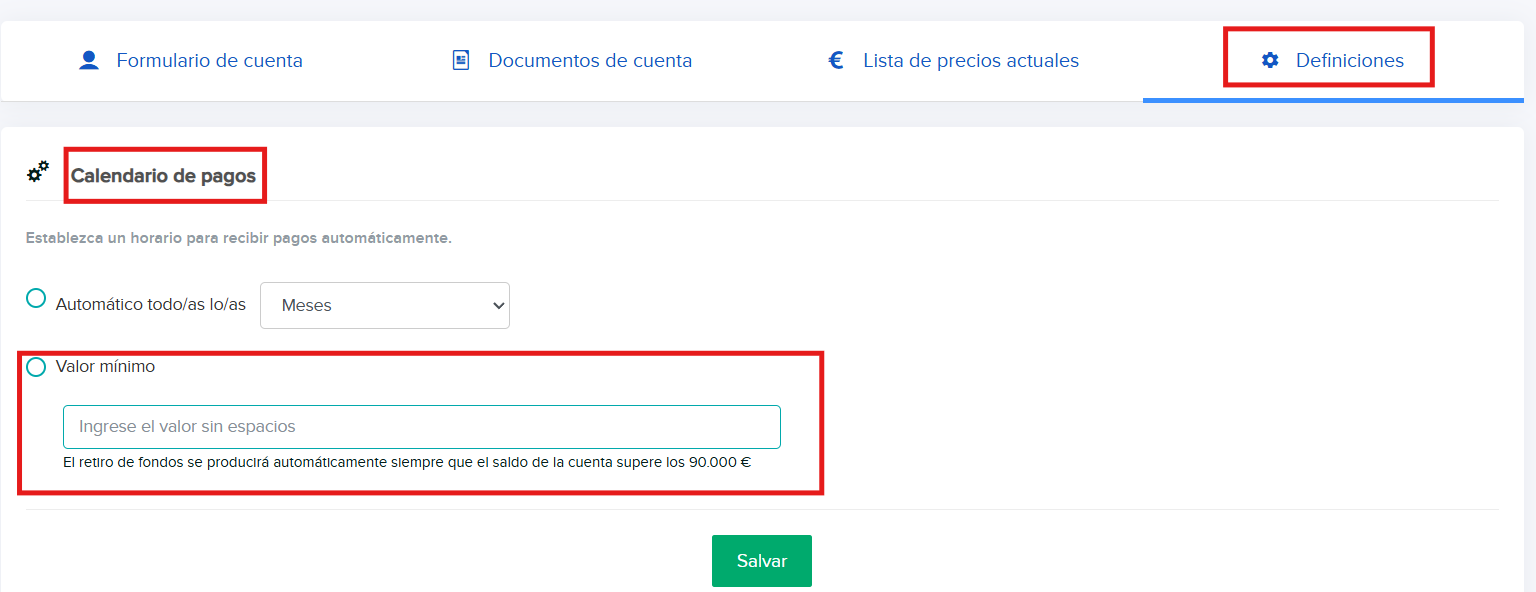1536x592 pixels.
Task: Click the Calendario de pagos heading
Action: (x=163, y=176)
